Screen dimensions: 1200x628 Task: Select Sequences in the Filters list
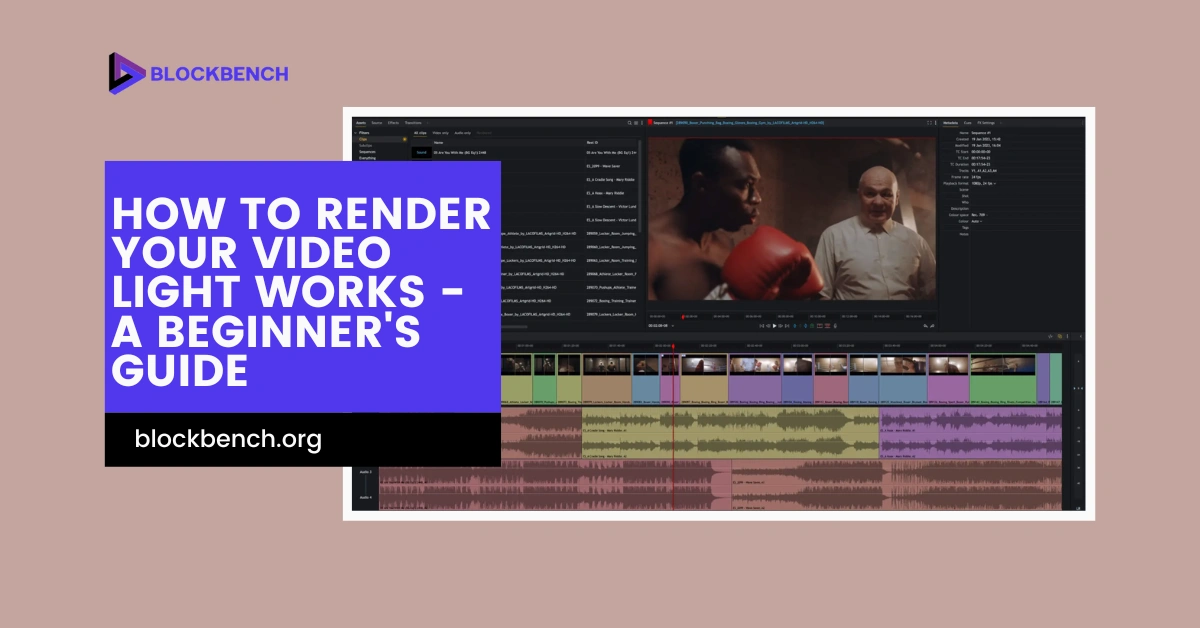point(368,153)
